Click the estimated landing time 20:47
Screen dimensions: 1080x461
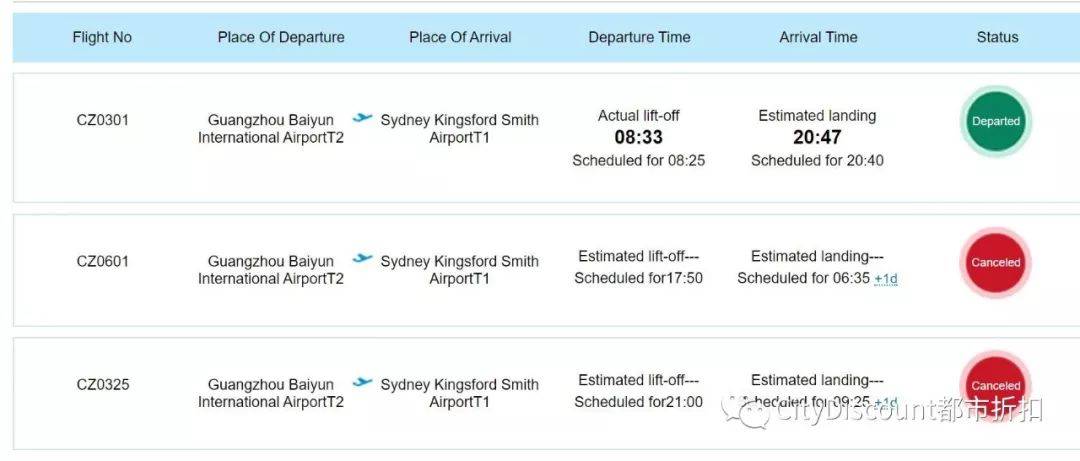pos(817,137)
